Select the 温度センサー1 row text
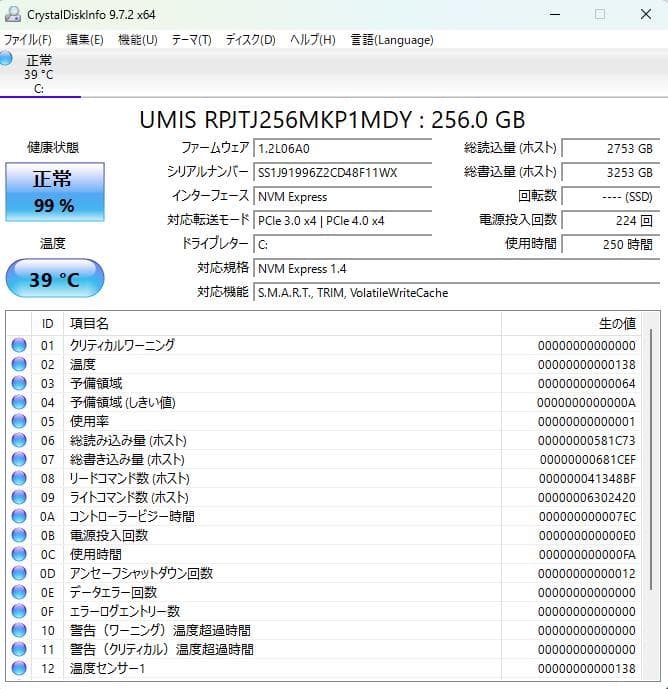 (x=107, y=668)
